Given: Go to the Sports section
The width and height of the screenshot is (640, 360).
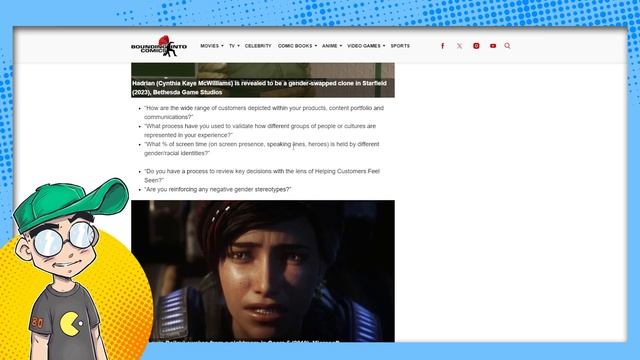Looking at the screenshot, I should (400, 46).
